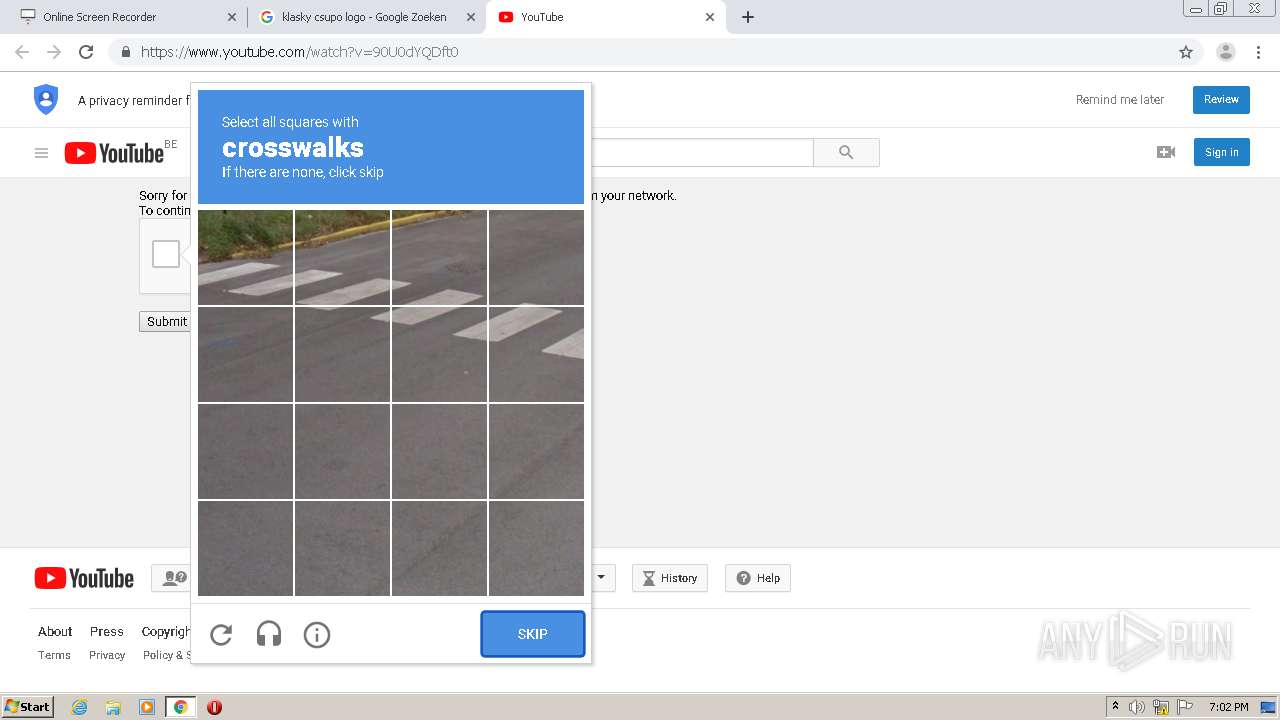Show hidden tray icons arrow
Screen dimensions: 1280x720
(1115, 706)
